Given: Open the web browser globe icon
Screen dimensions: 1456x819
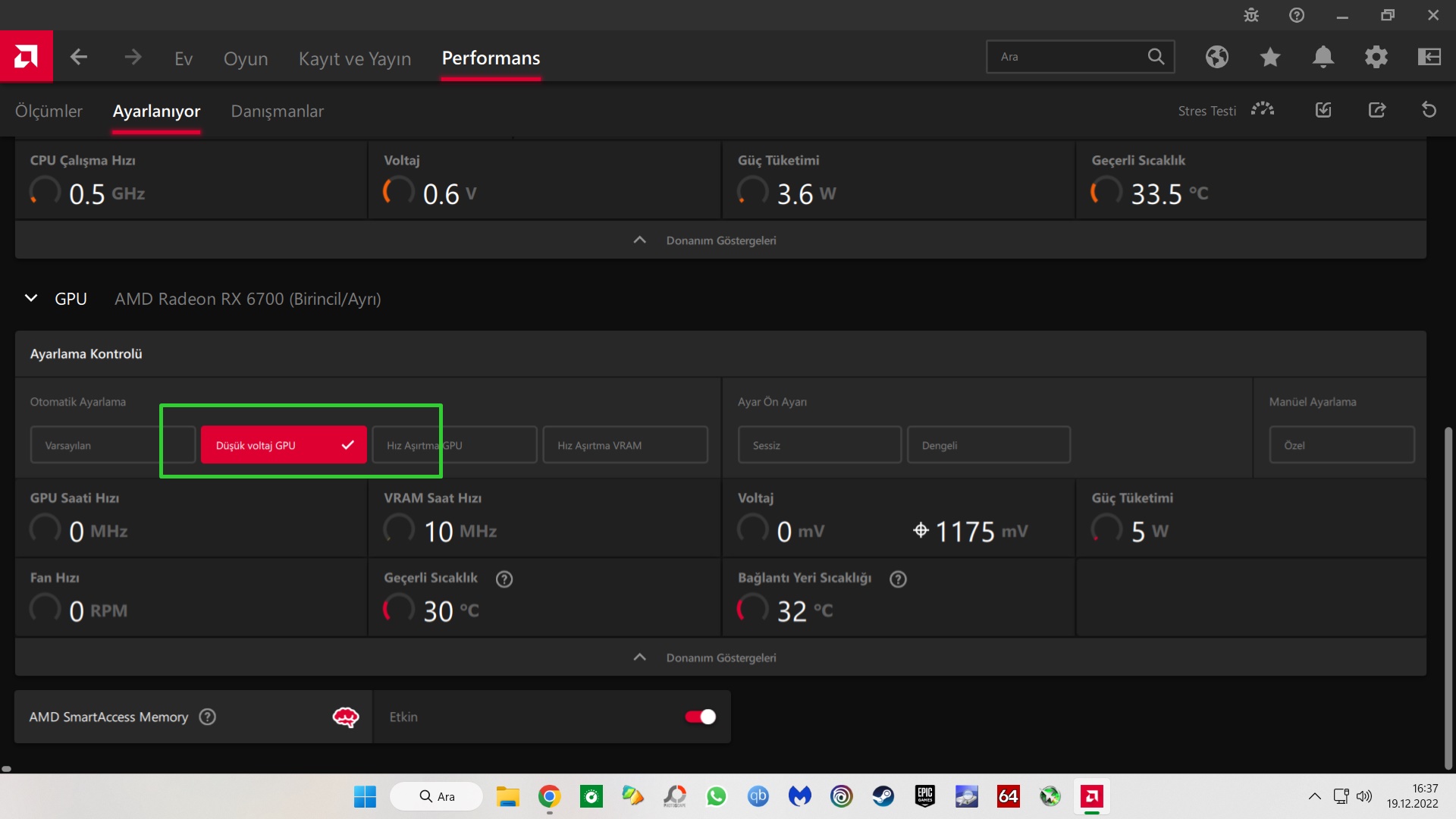Looking at the screenshot, I should click(1217, 57).
